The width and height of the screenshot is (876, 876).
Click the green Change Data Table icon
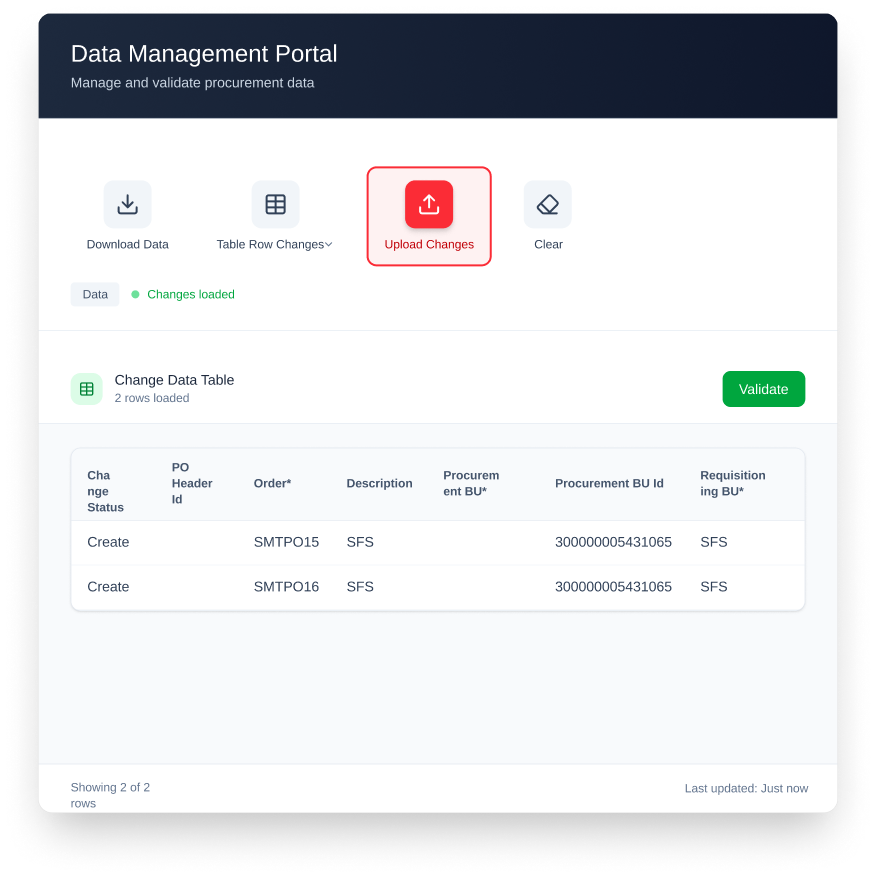click(87, 389)
